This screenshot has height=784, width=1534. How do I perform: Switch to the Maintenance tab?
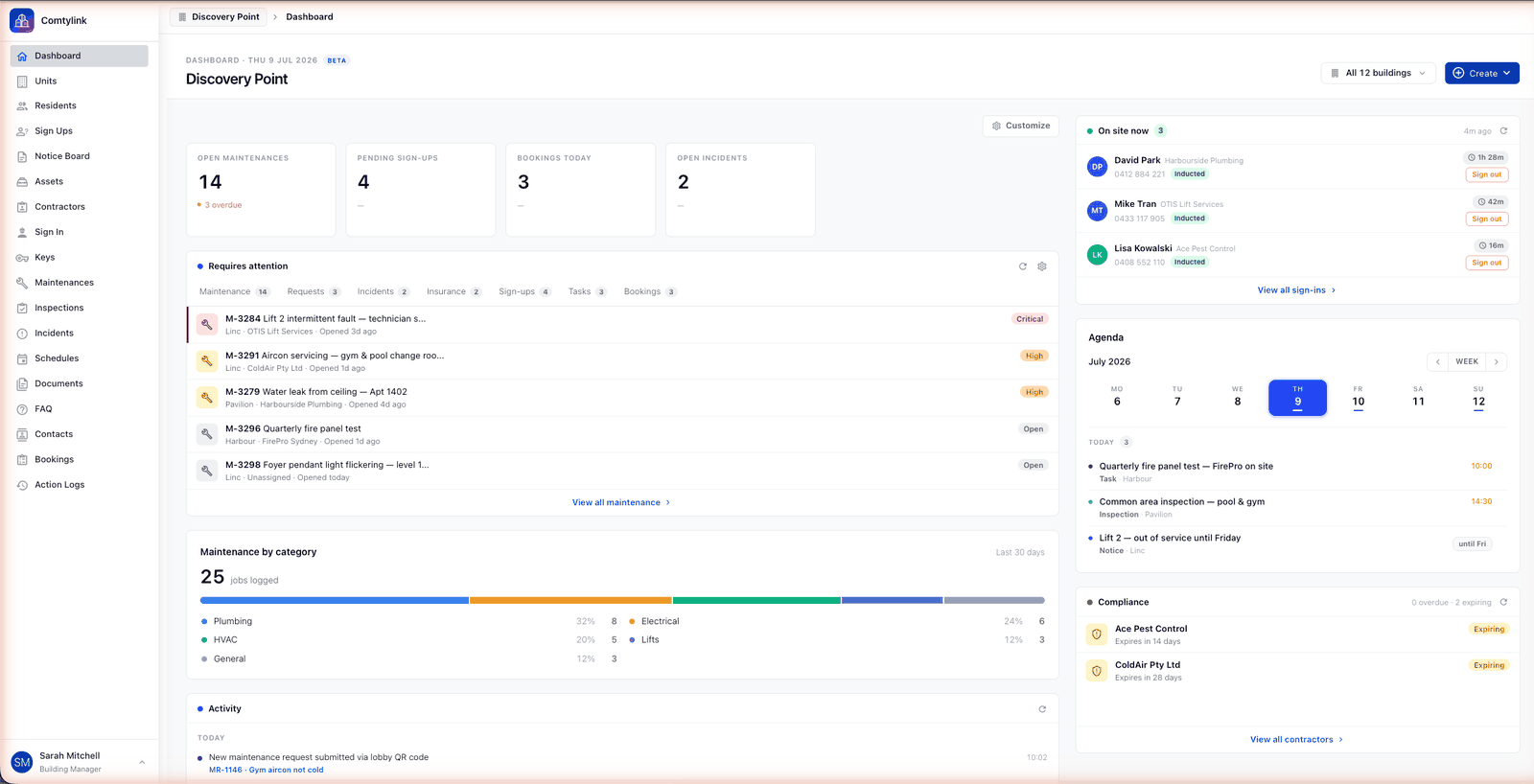tap(235, 291)
